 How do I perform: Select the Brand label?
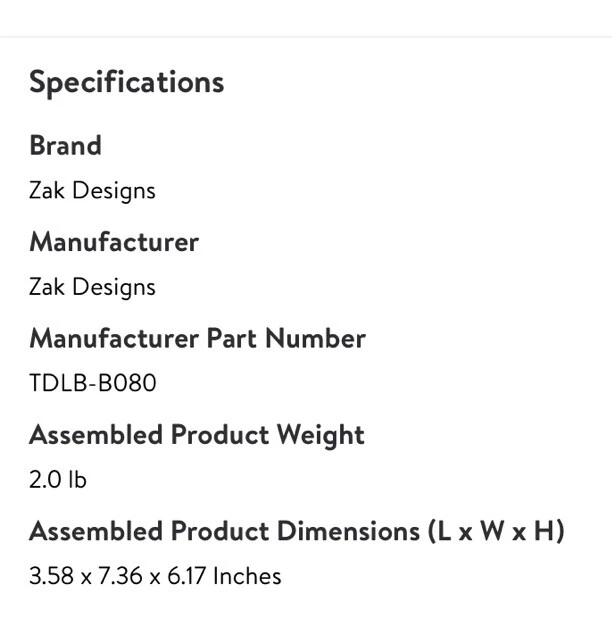[65, 145]
